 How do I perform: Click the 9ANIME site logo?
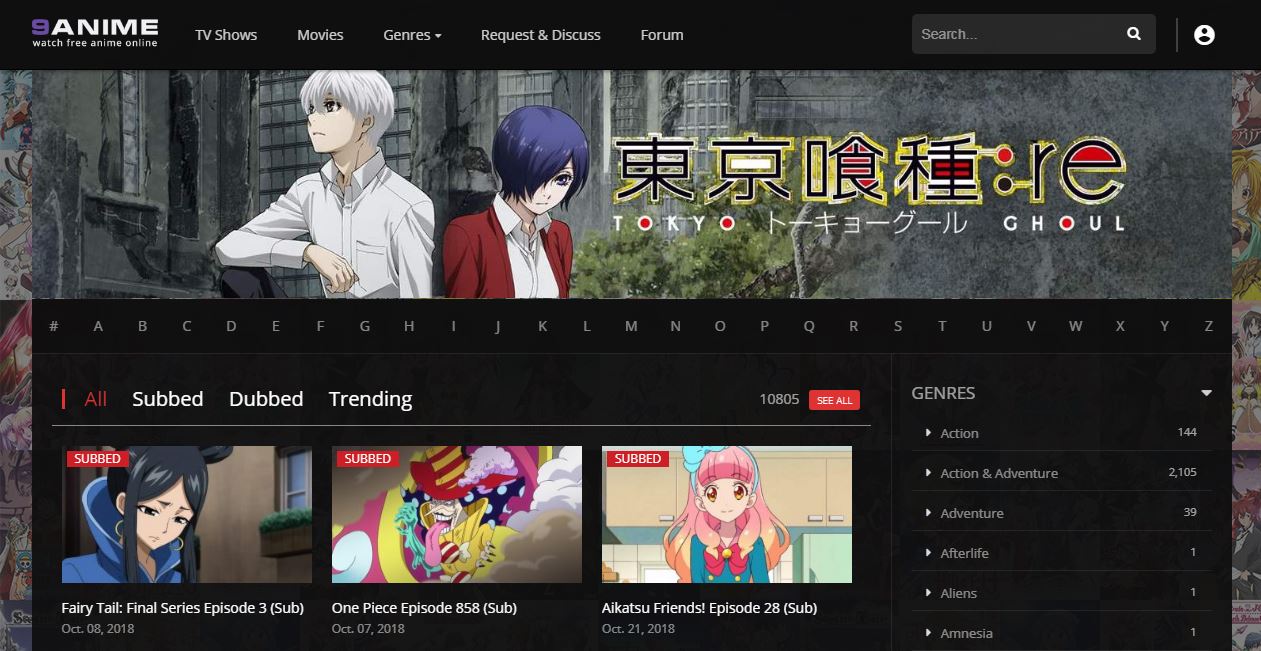click(x=94, y=33)
